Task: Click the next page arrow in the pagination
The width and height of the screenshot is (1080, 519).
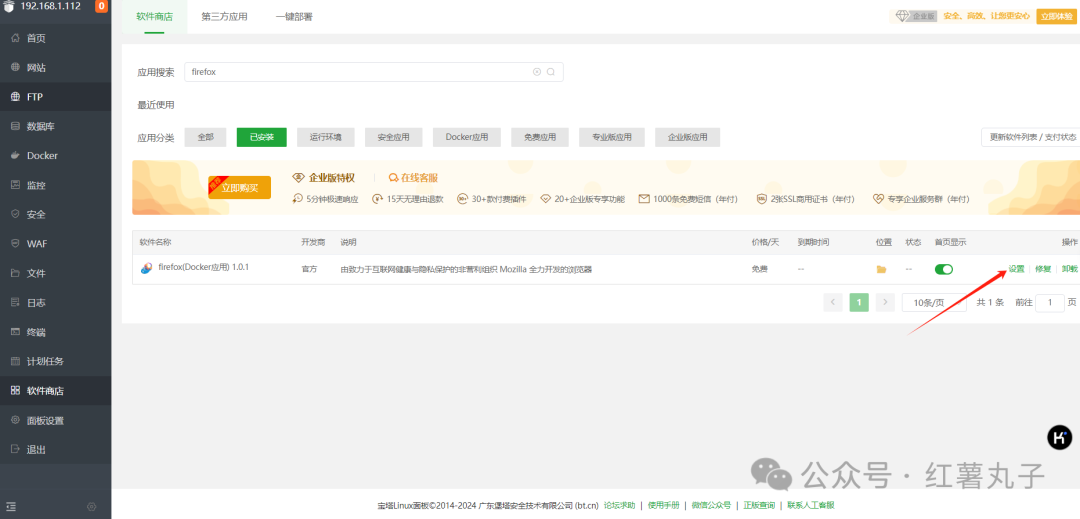Action: (885, 302)
